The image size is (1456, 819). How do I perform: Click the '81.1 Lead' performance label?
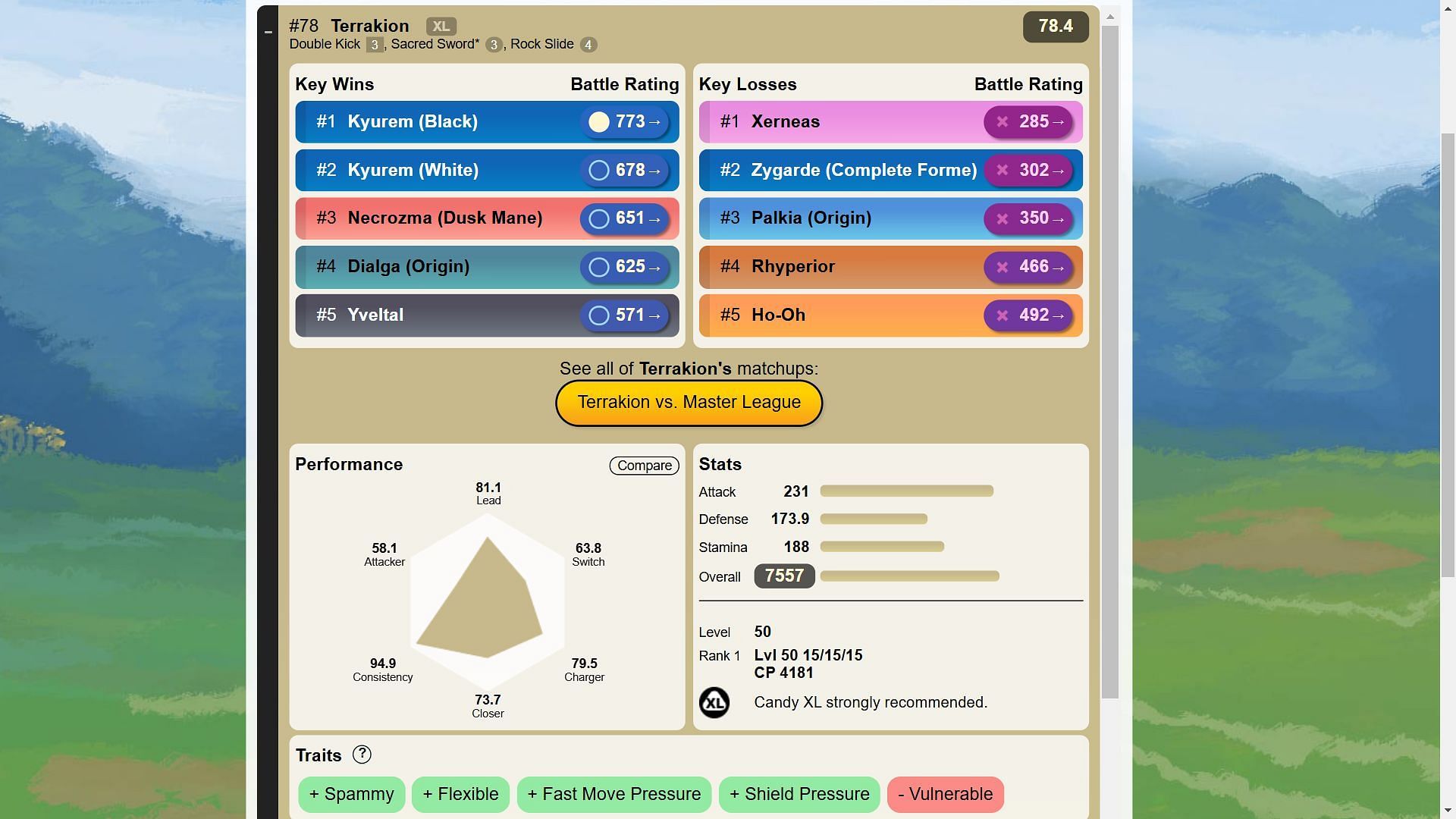click(488, 494)
